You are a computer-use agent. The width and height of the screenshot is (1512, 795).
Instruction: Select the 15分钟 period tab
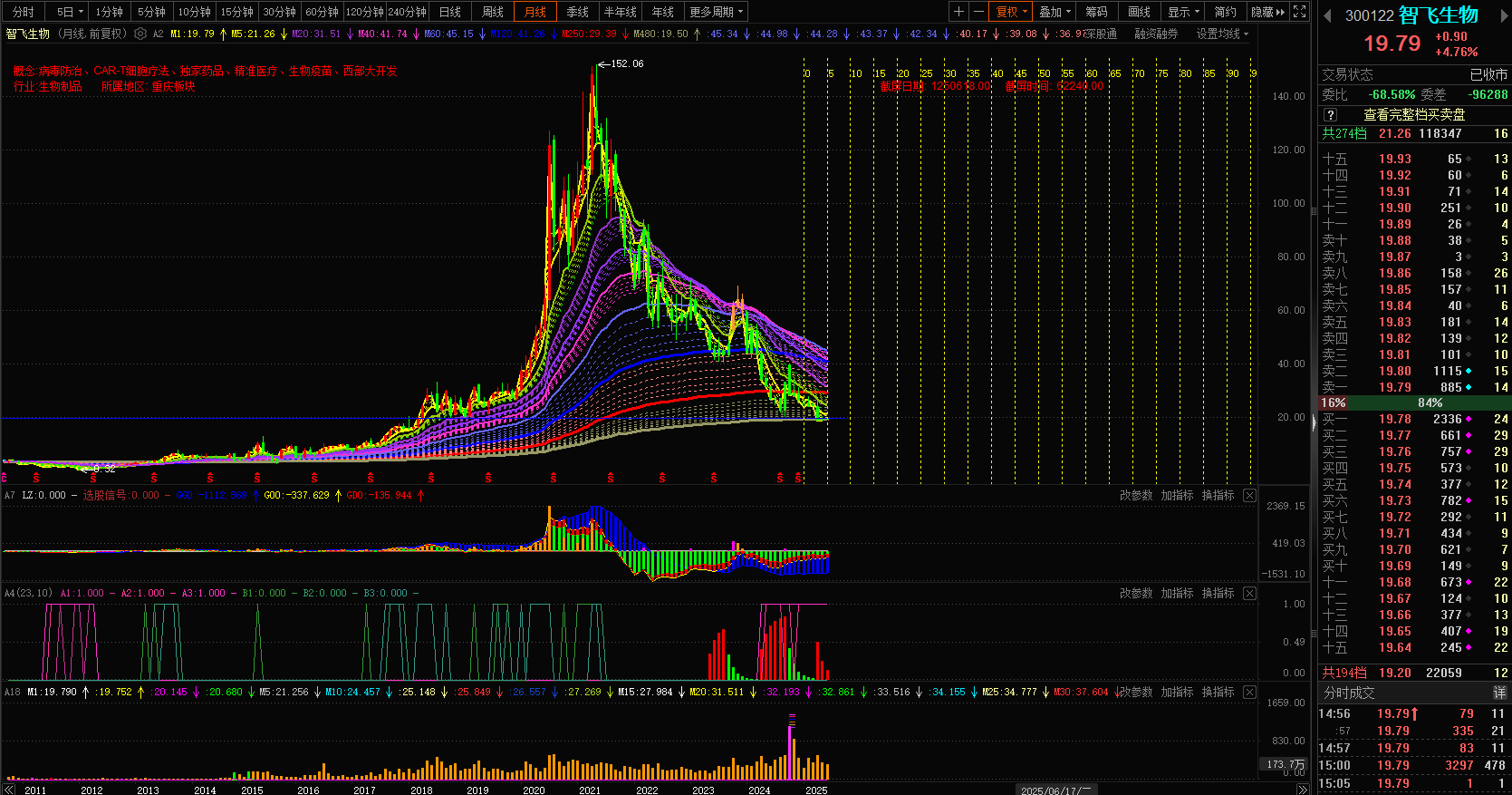point(236,12)
